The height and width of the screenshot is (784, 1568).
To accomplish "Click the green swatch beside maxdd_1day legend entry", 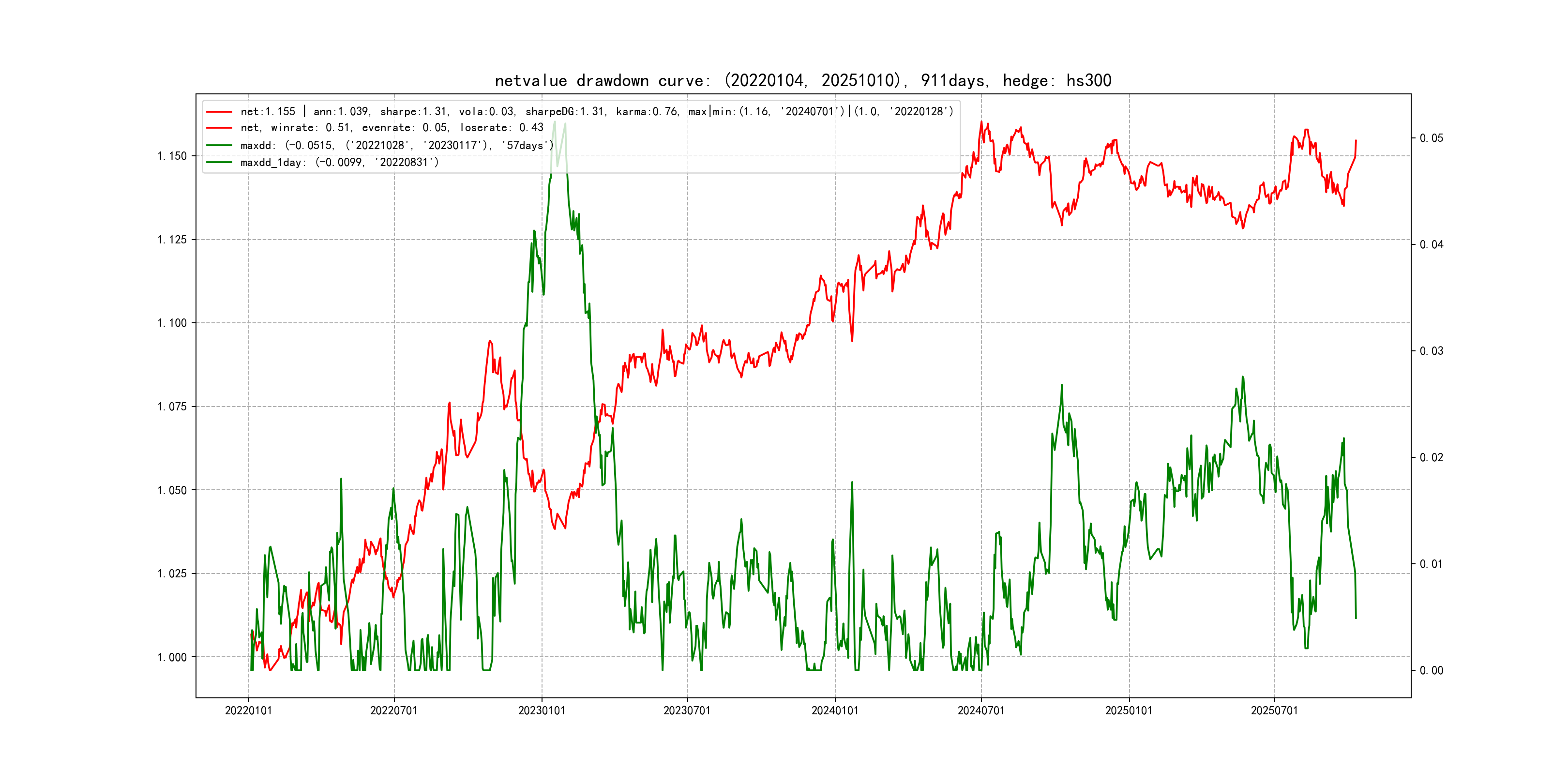I will 219,163.
